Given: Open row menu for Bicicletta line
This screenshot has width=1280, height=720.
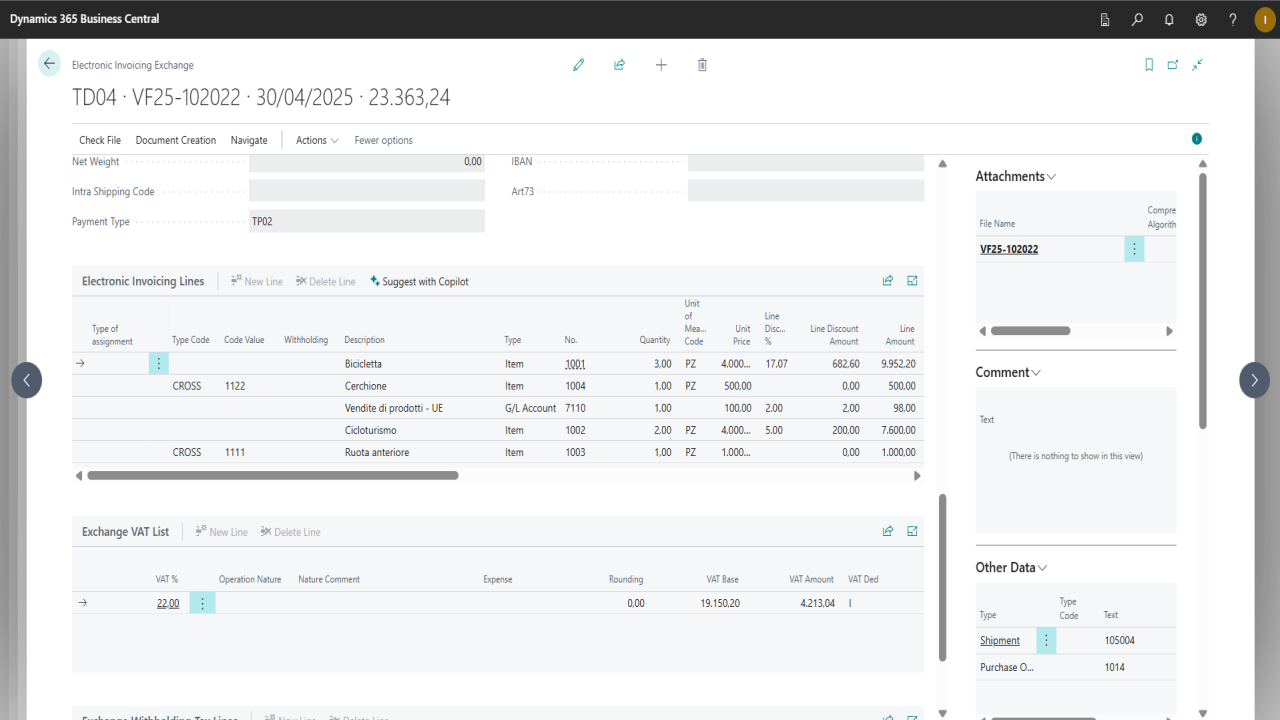Looking at the screenshot, I should pos(158,364).
